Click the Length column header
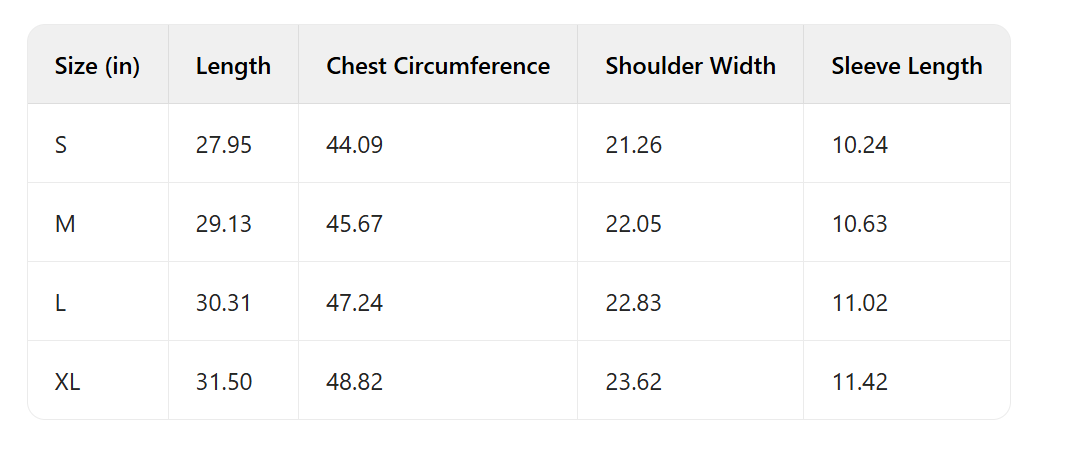Viewport: 1090px width, 453px height. tap(233, 66)
